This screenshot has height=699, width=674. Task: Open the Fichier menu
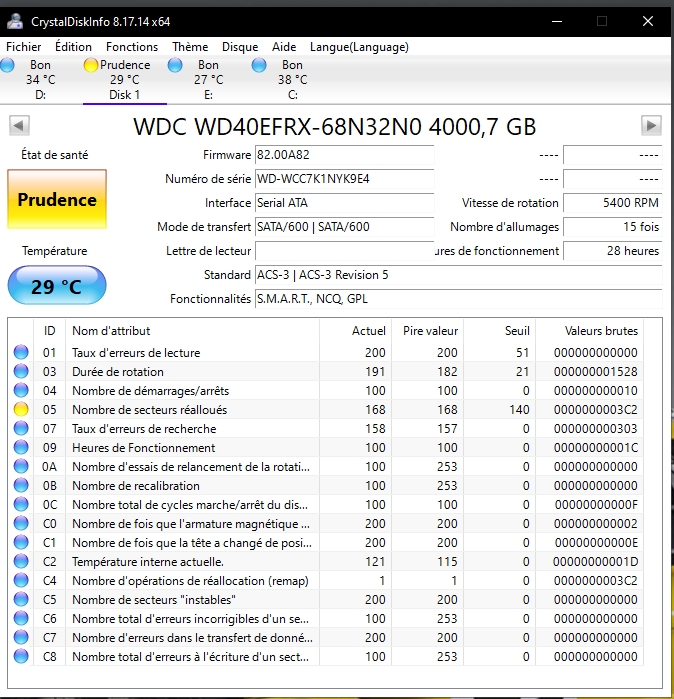click(x=24, y=47)
